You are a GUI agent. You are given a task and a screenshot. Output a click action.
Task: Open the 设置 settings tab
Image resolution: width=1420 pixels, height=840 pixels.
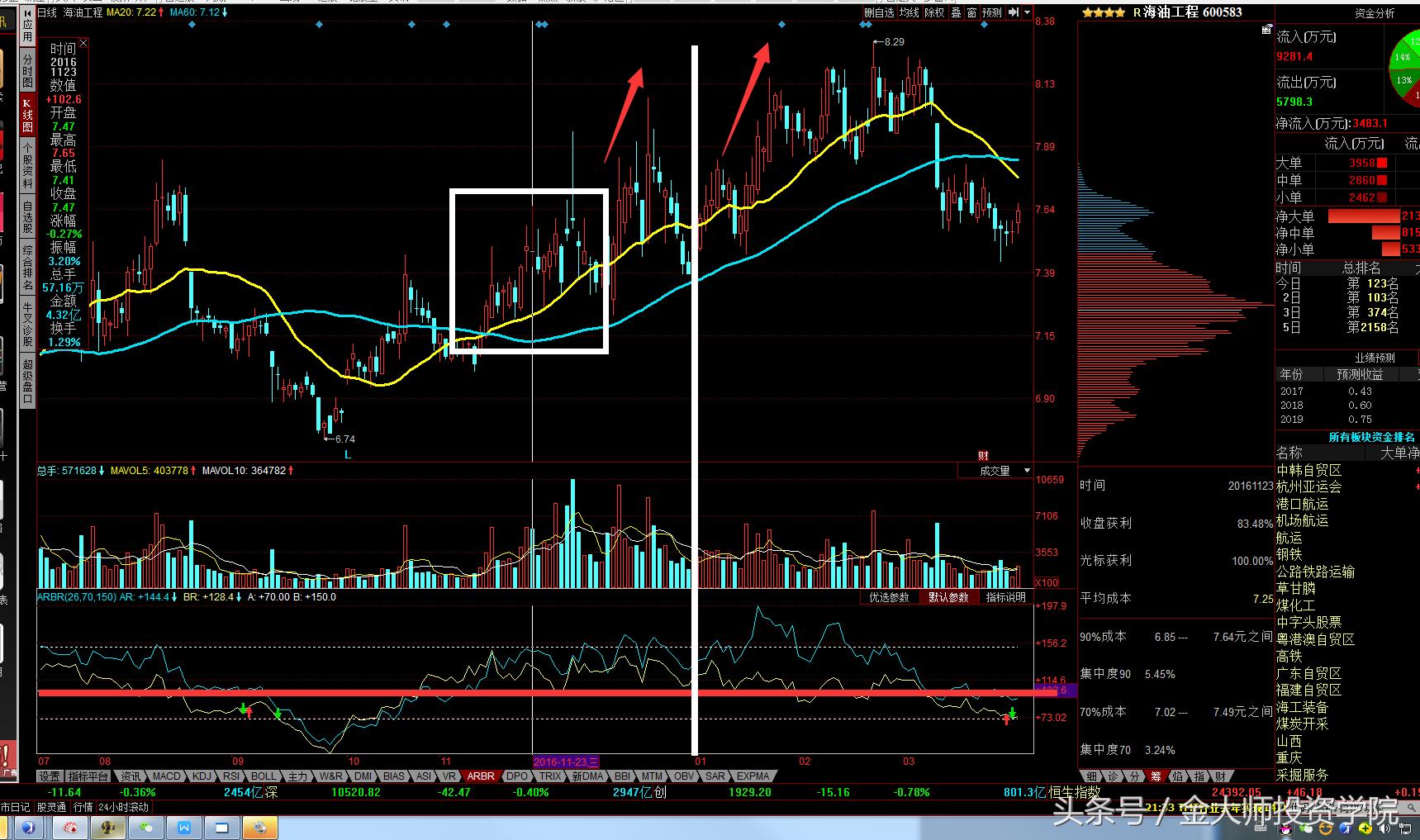point(50,776)
